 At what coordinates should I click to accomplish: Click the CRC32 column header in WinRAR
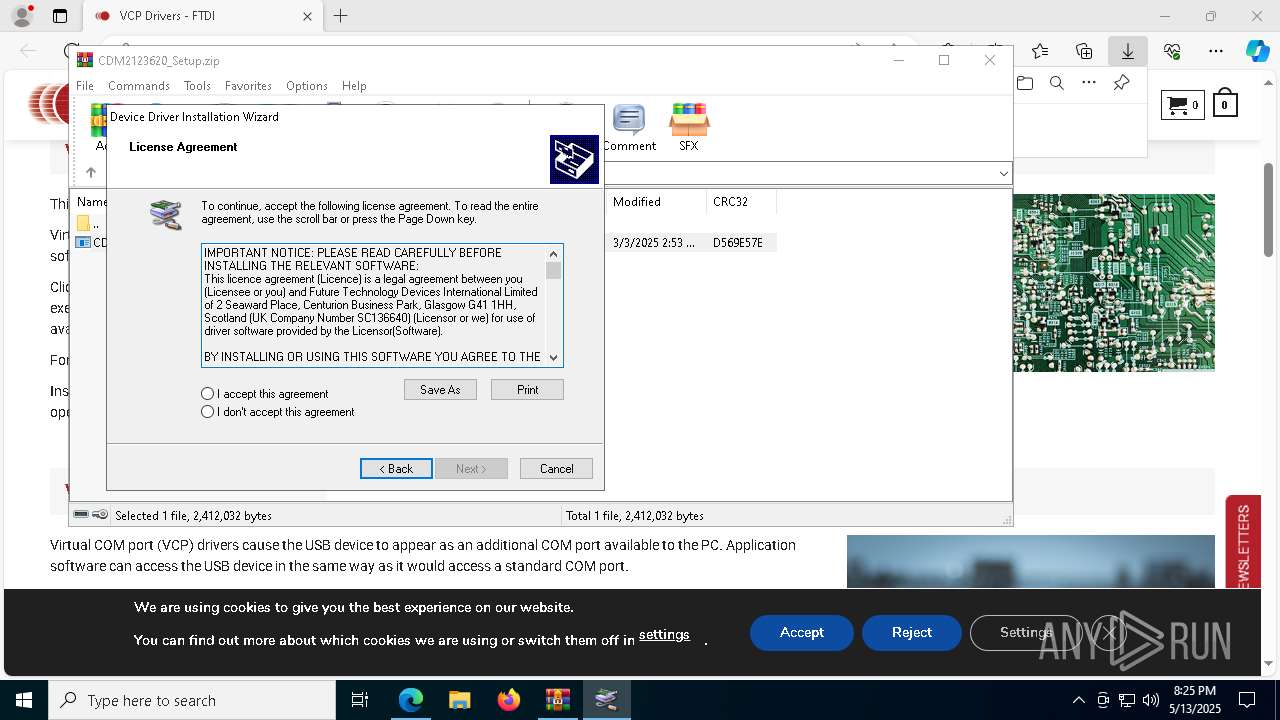(741, 202)
